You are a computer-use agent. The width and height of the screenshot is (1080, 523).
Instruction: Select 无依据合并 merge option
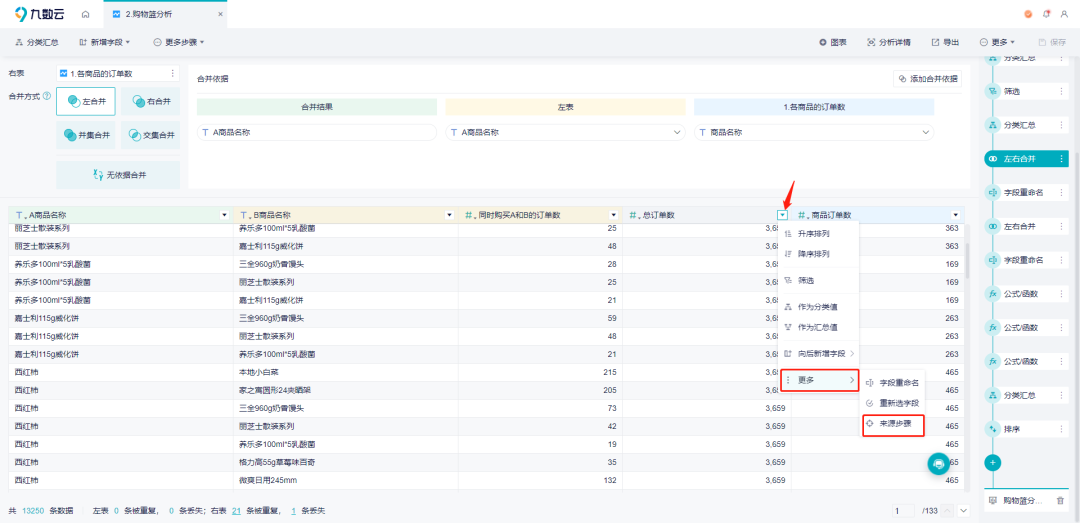point(118,175)
